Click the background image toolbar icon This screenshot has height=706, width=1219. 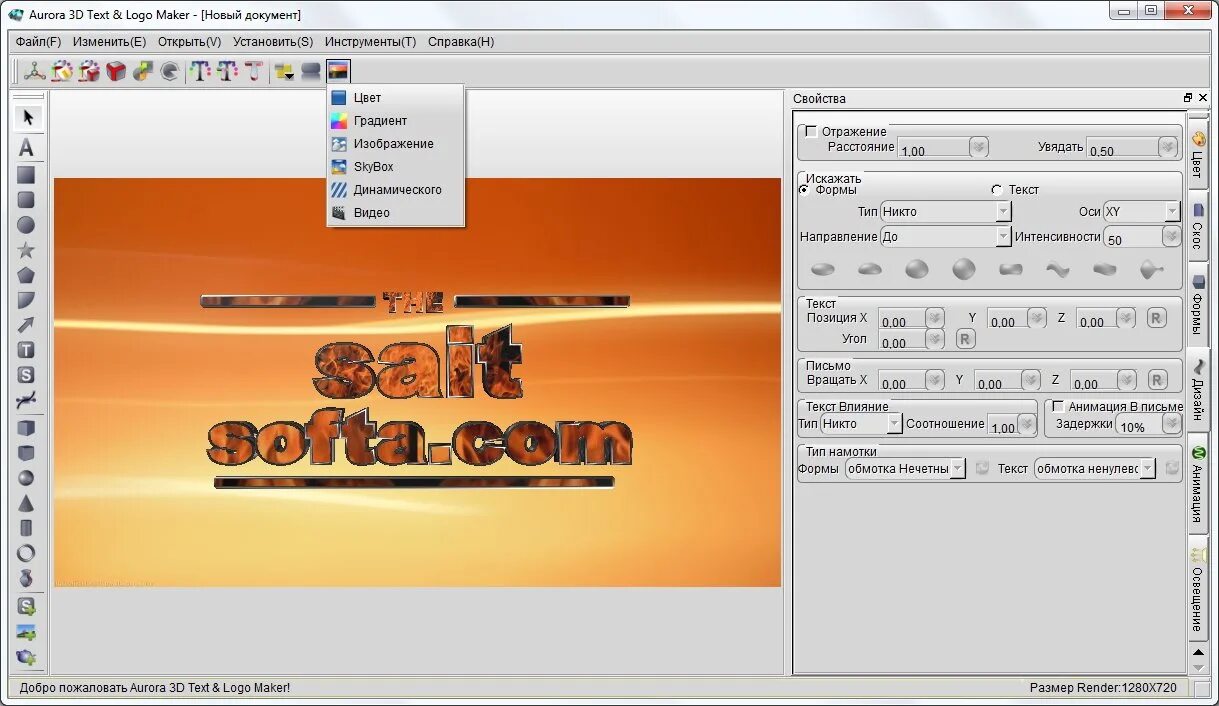339,71
